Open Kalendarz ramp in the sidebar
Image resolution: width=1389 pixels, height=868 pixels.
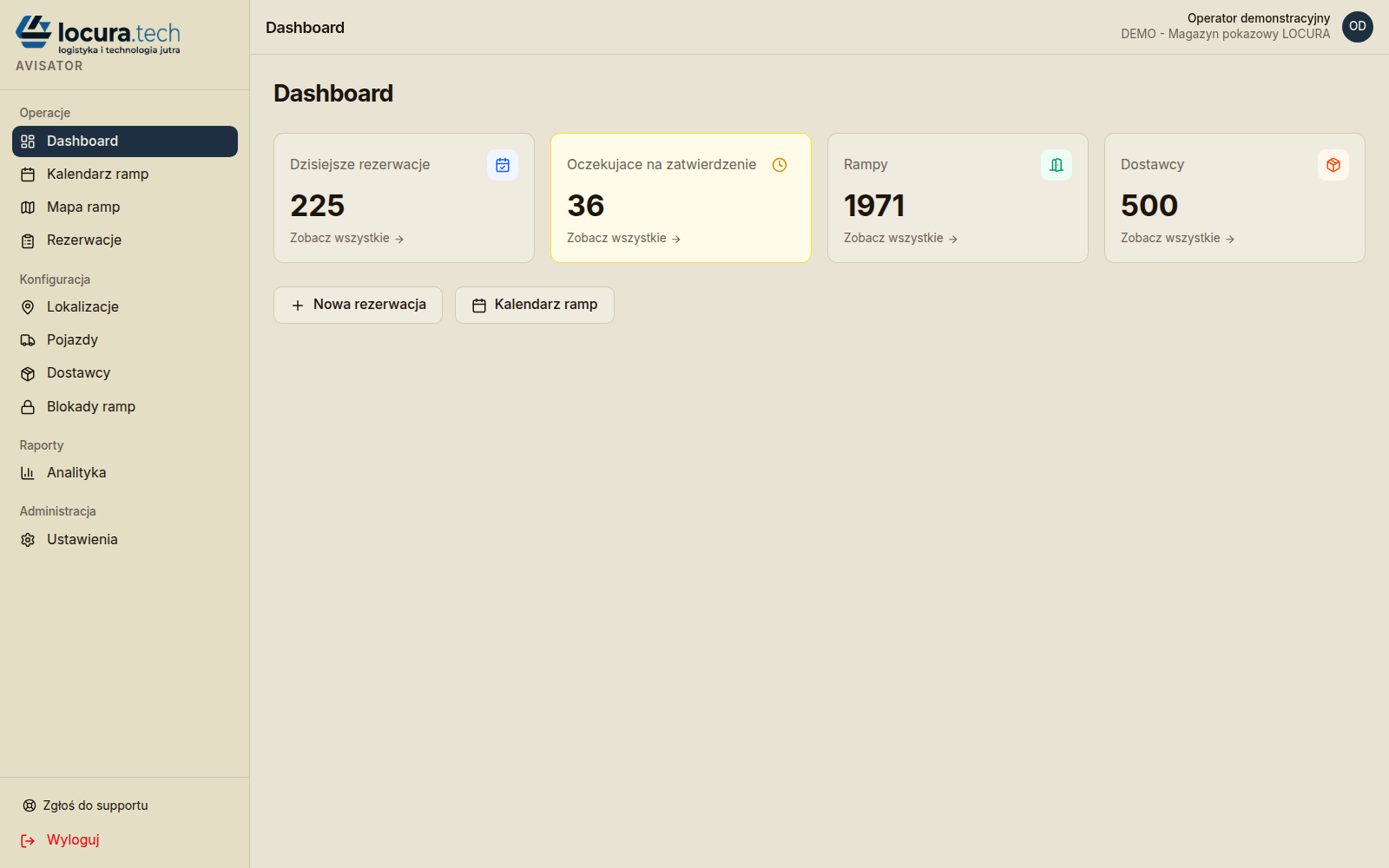[125, 174]
